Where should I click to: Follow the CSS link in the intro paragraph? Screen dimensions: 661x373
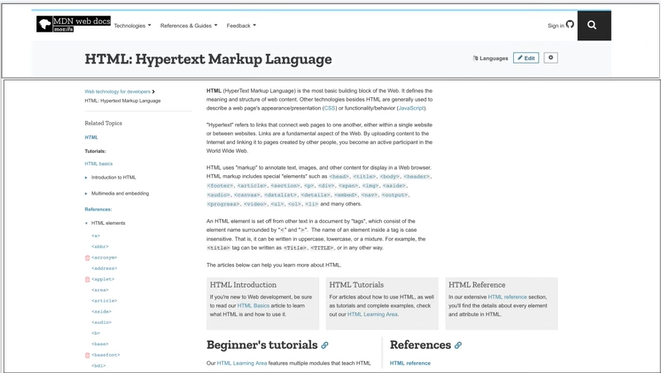tap(330, 108)
